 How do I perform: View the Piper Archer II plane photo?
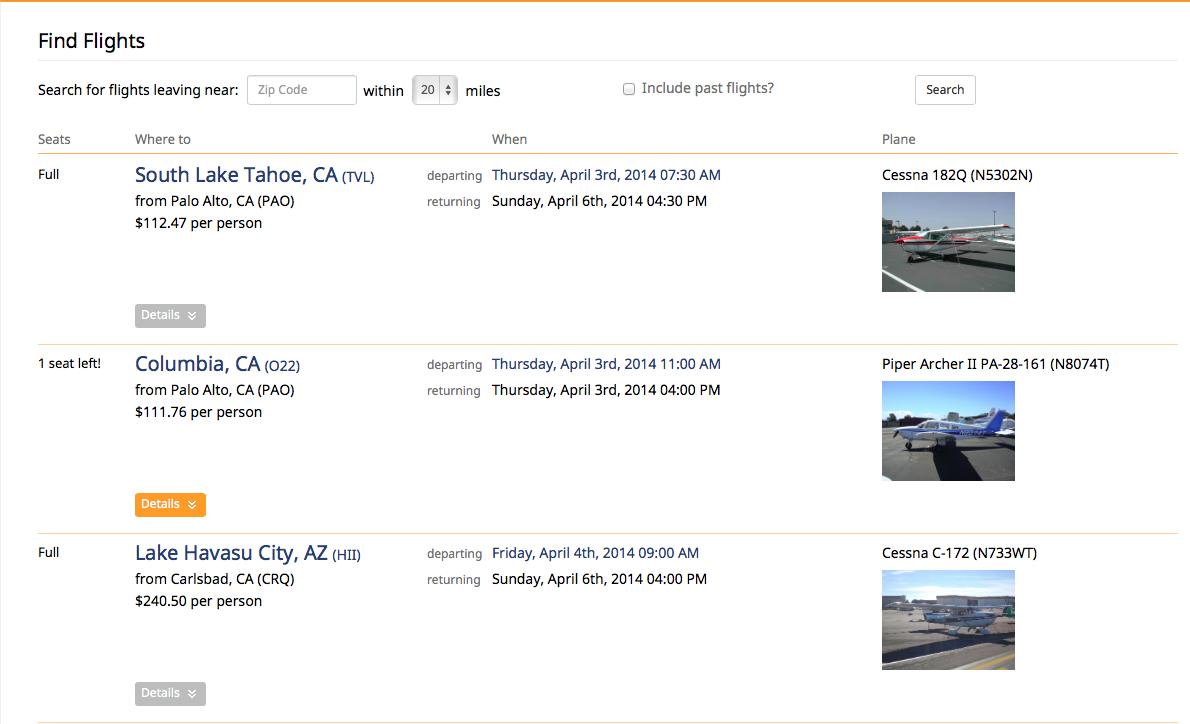948,431
